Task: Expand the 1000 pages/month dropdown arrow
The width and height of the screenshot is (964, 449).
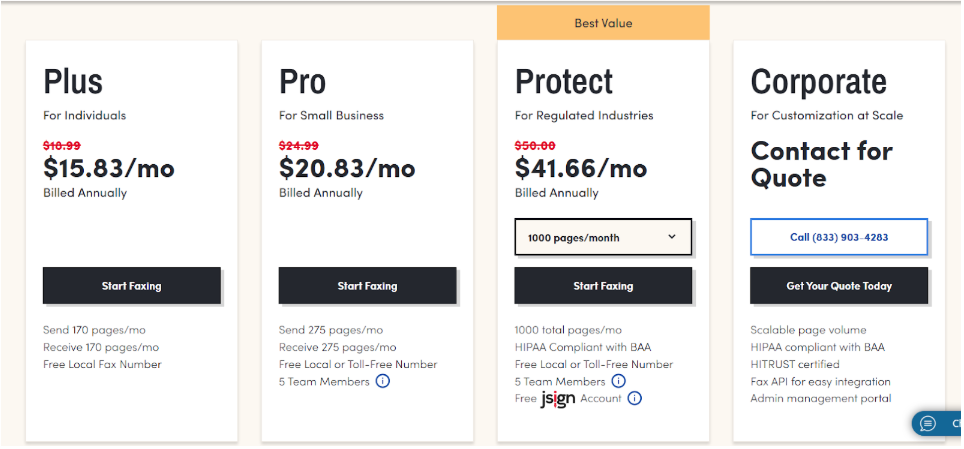Action: coord(672,237)
